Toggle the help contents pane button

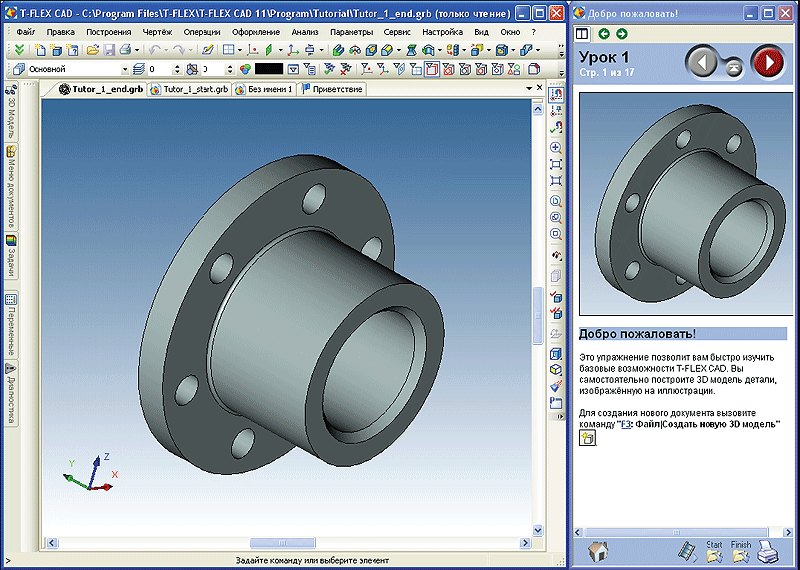tap(583, 34)
